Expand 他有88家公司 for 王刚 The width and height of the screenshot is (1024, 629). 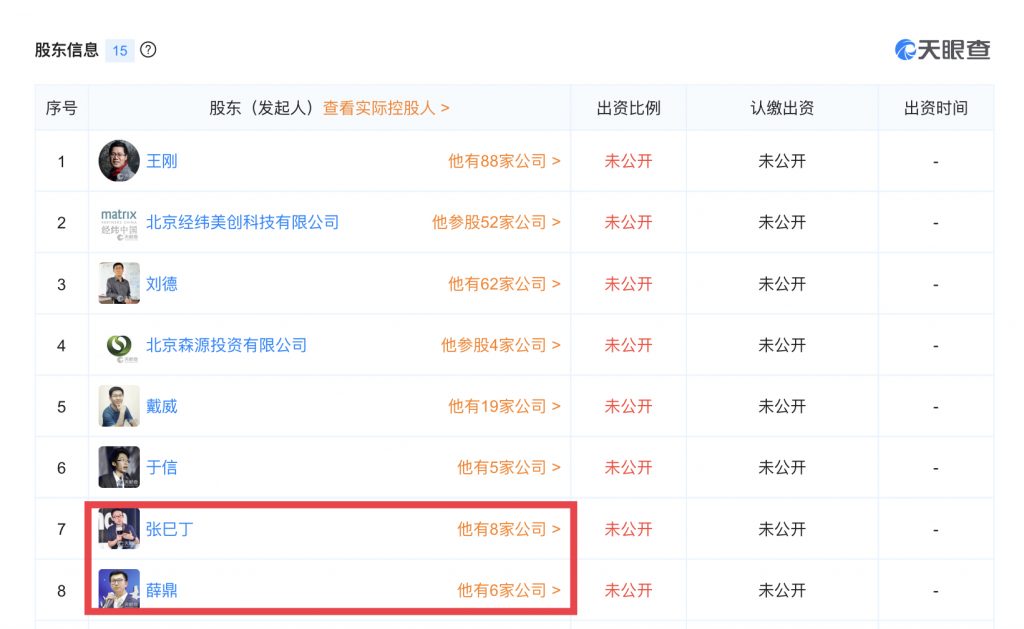point(504,161)
